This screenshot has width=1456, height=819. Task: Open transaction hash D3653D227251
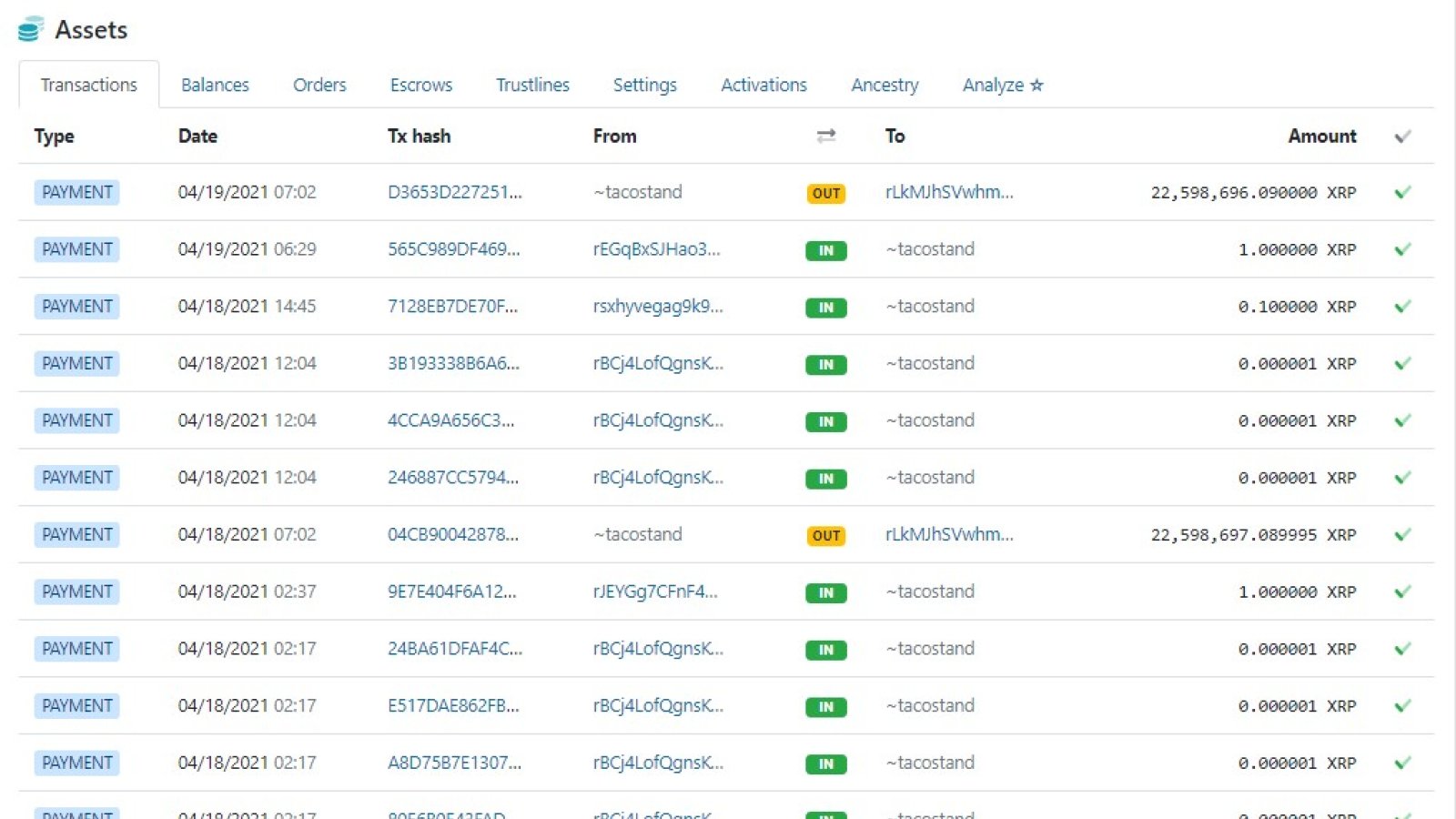455,192
